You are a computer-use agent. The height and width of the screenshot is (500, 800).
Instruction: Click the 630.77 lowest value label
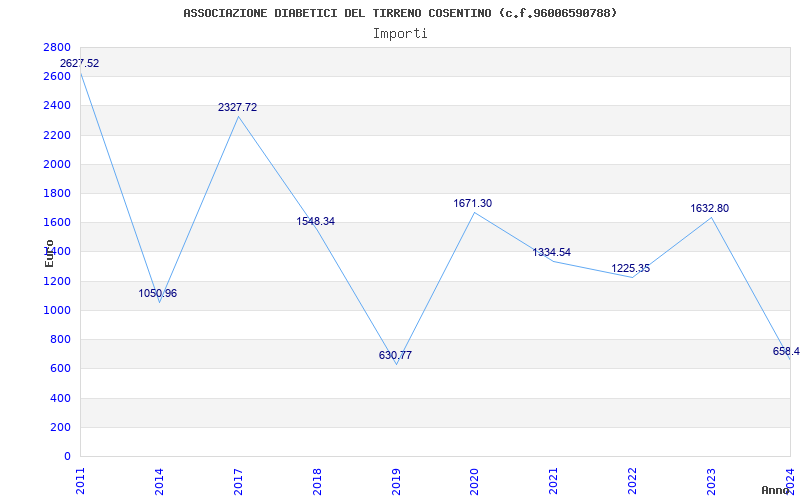point(395,355)
